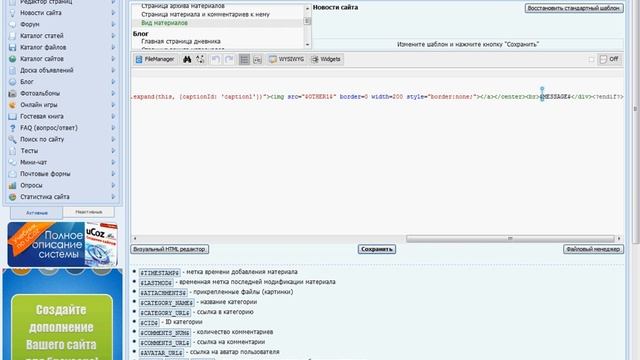Click the Тесты sidebar icon
Screen dimensions: 640x360
[x=13, y=151]
